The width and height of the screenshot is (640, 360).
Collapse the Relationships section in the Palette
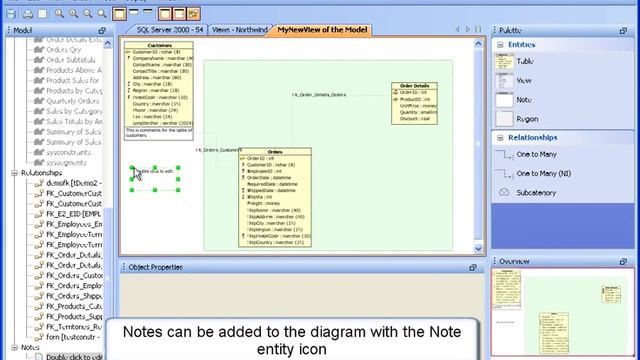[x=500, y=138]
